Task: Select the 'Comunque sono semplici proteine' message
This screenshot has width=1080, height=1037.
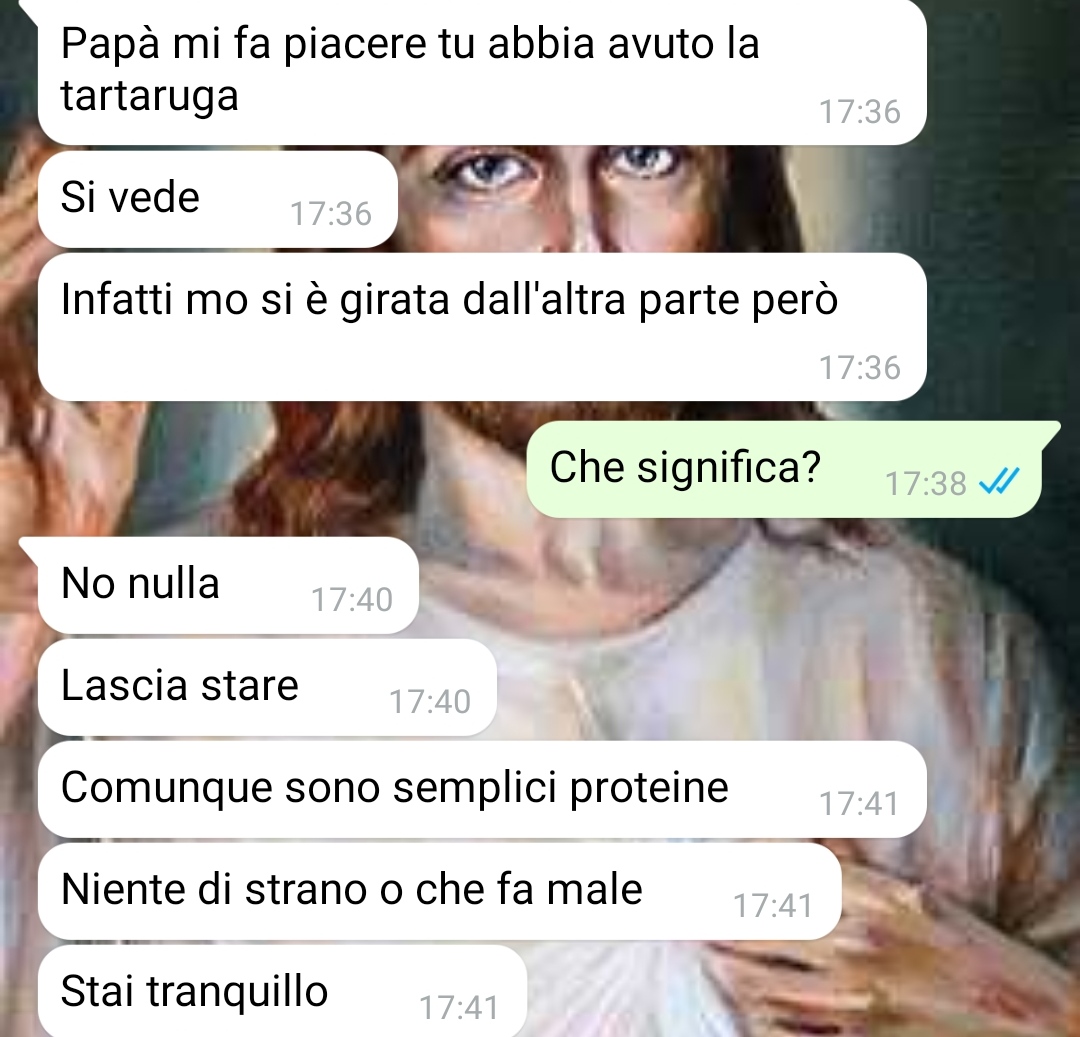Action: pyautogui.click(x=482, y=789)
